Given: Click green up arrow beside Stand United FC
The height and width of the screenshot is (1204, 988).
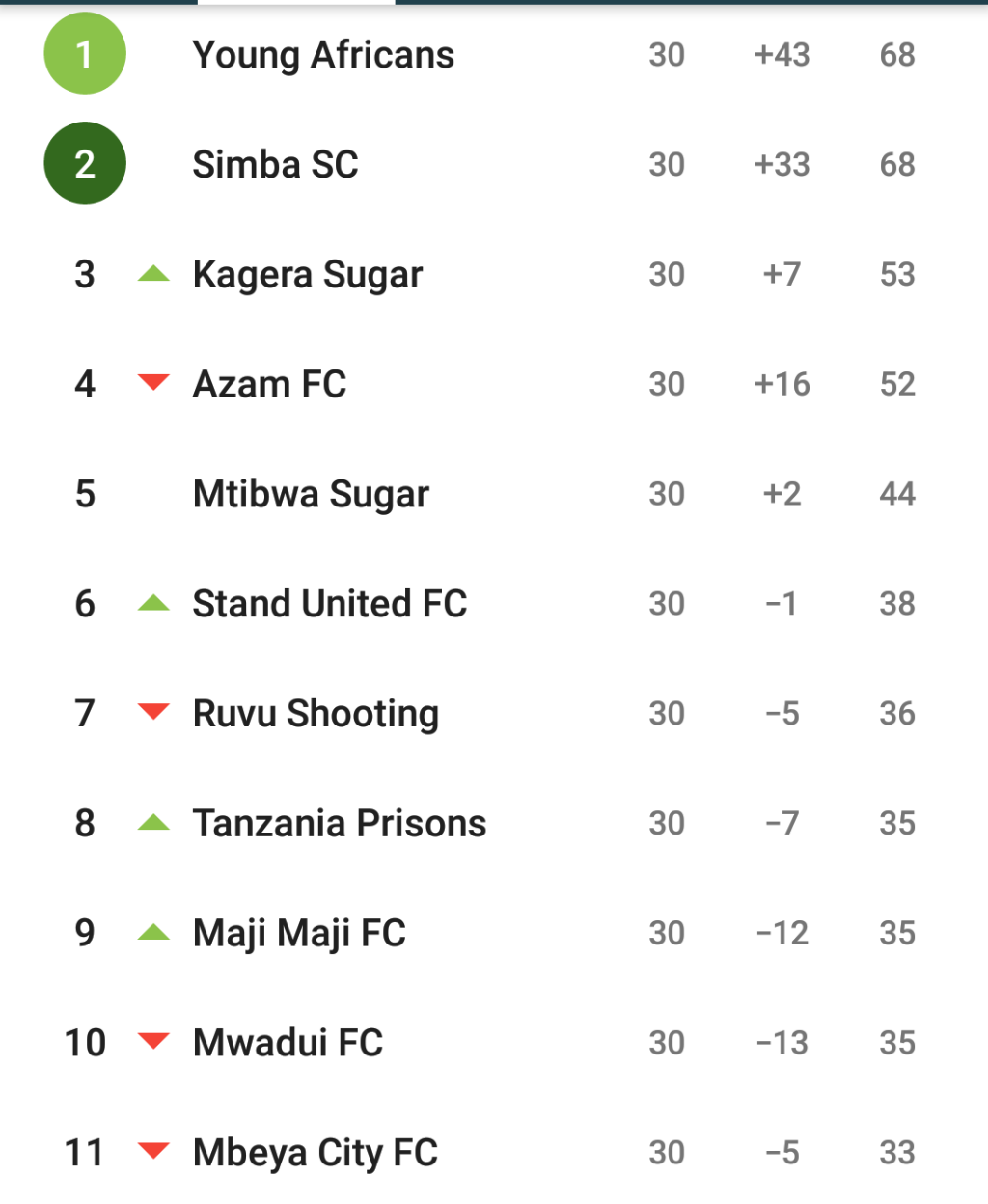Looking at the screenshot, I should (153, 604).
